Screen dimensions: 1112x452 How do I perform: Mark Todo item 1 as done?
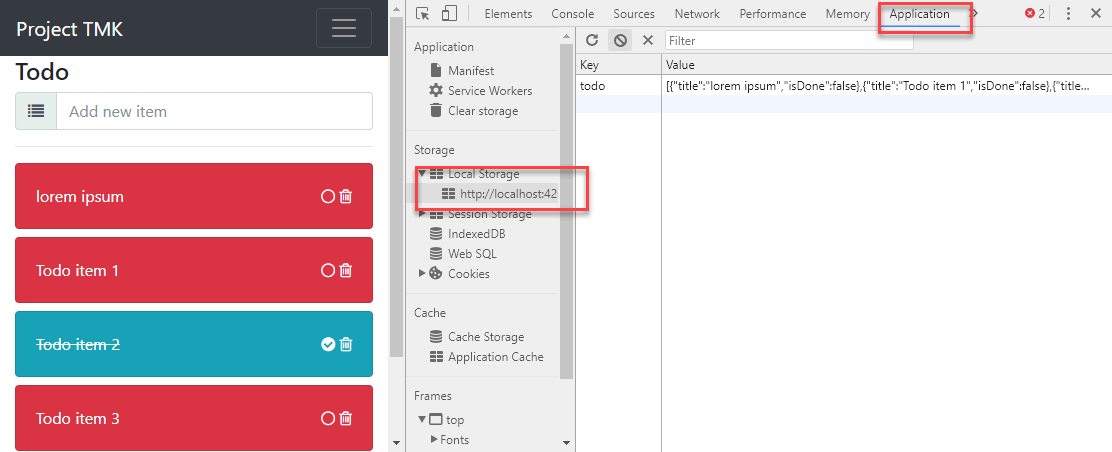click(327, 271)
